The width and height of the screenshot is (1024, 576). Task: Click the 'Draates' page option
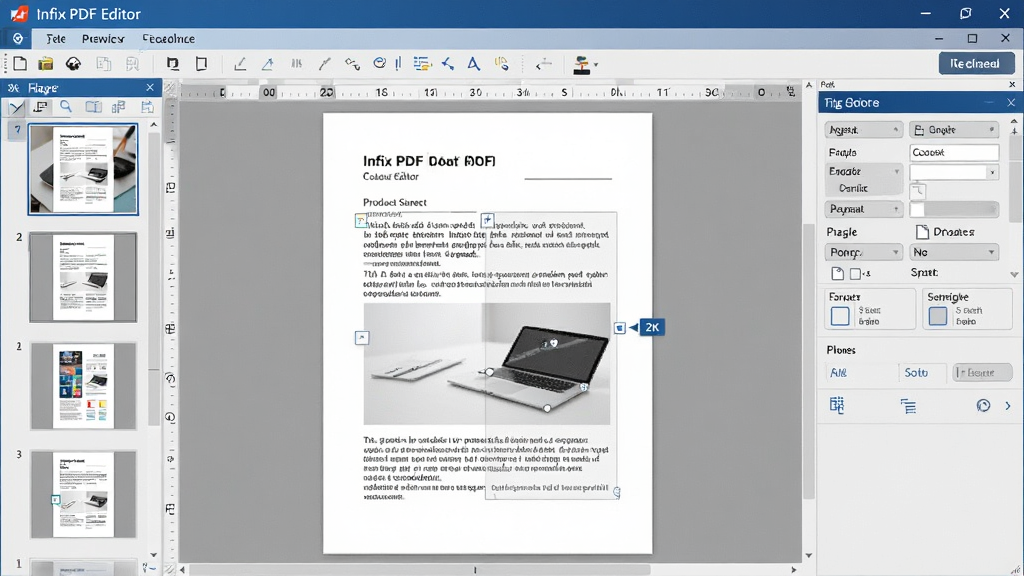tap(945, 232)
